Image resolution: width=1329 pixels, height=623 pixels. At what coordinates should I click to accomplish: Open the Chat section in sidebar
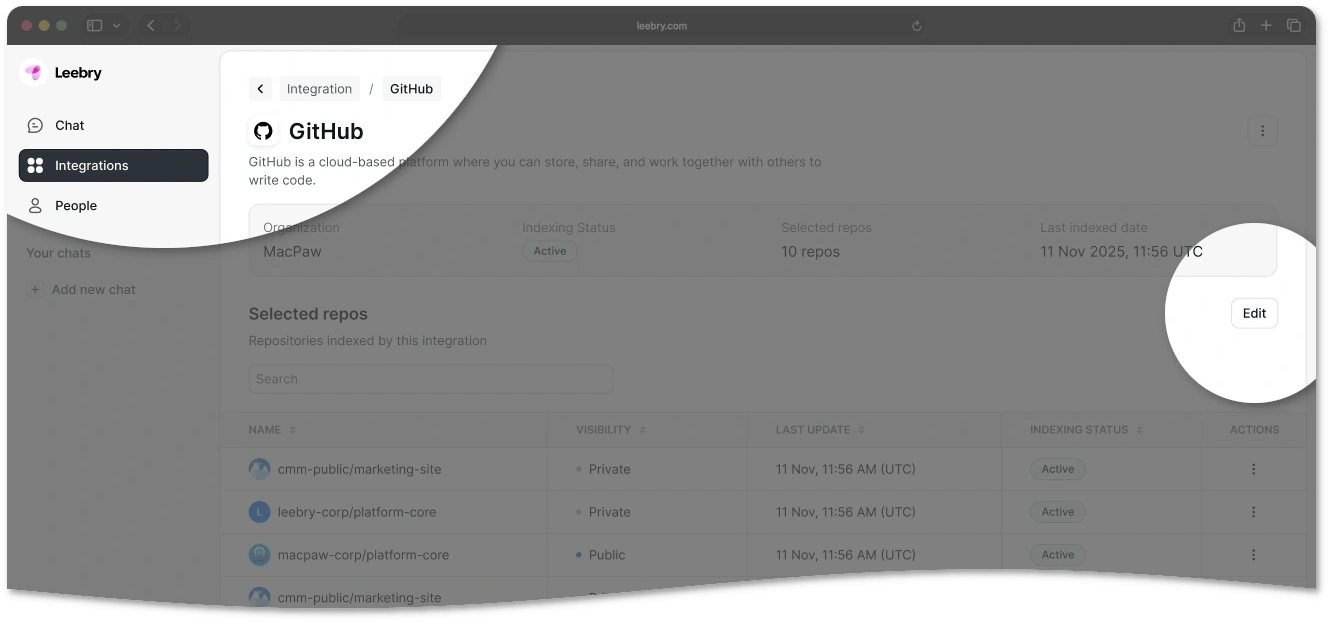[x=113, y=125]
